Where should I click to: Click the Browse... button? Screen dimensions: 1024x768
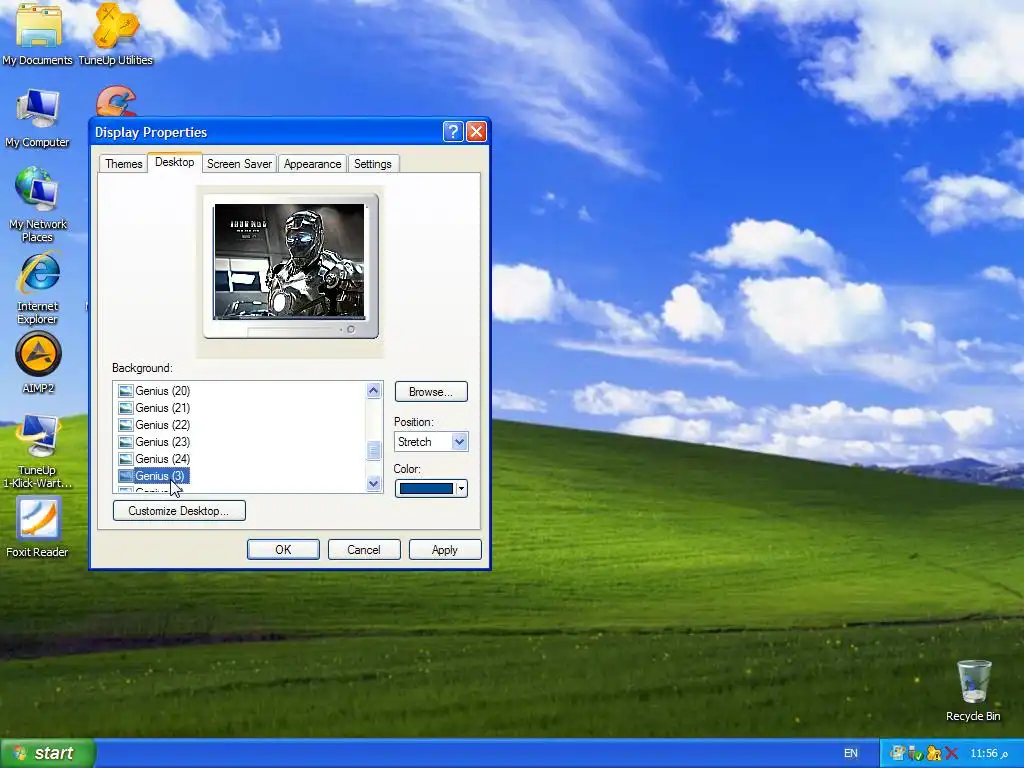point(431,392)
